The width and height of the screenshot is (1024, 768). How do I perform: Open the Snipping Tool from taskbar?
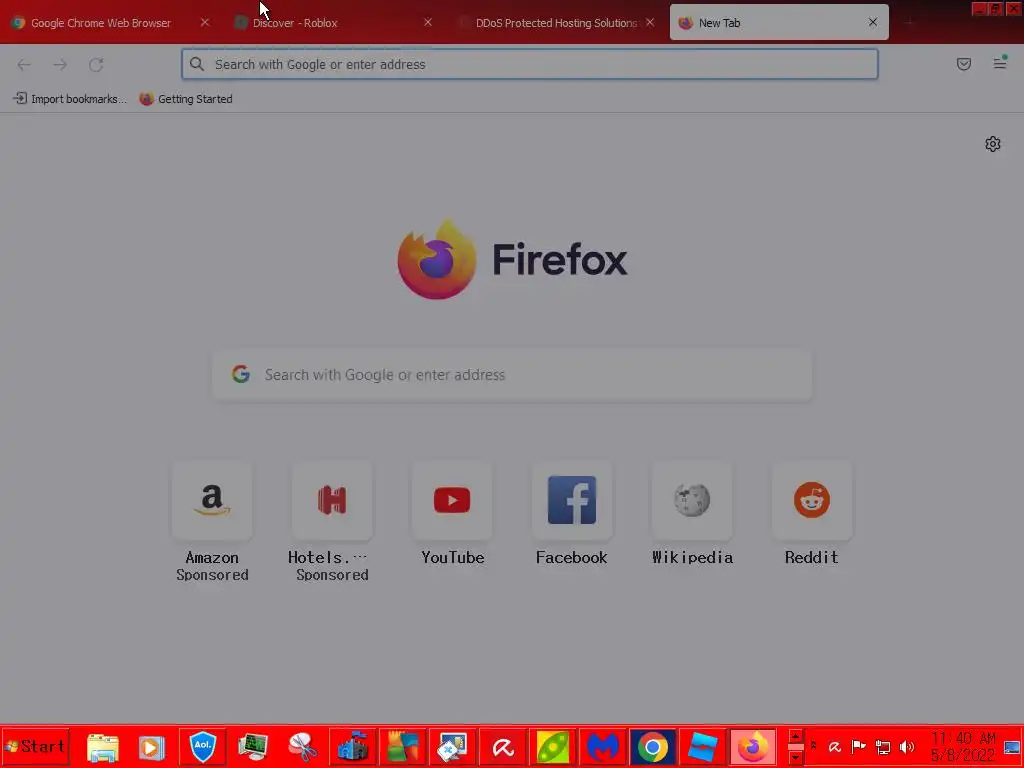(302, 747)
